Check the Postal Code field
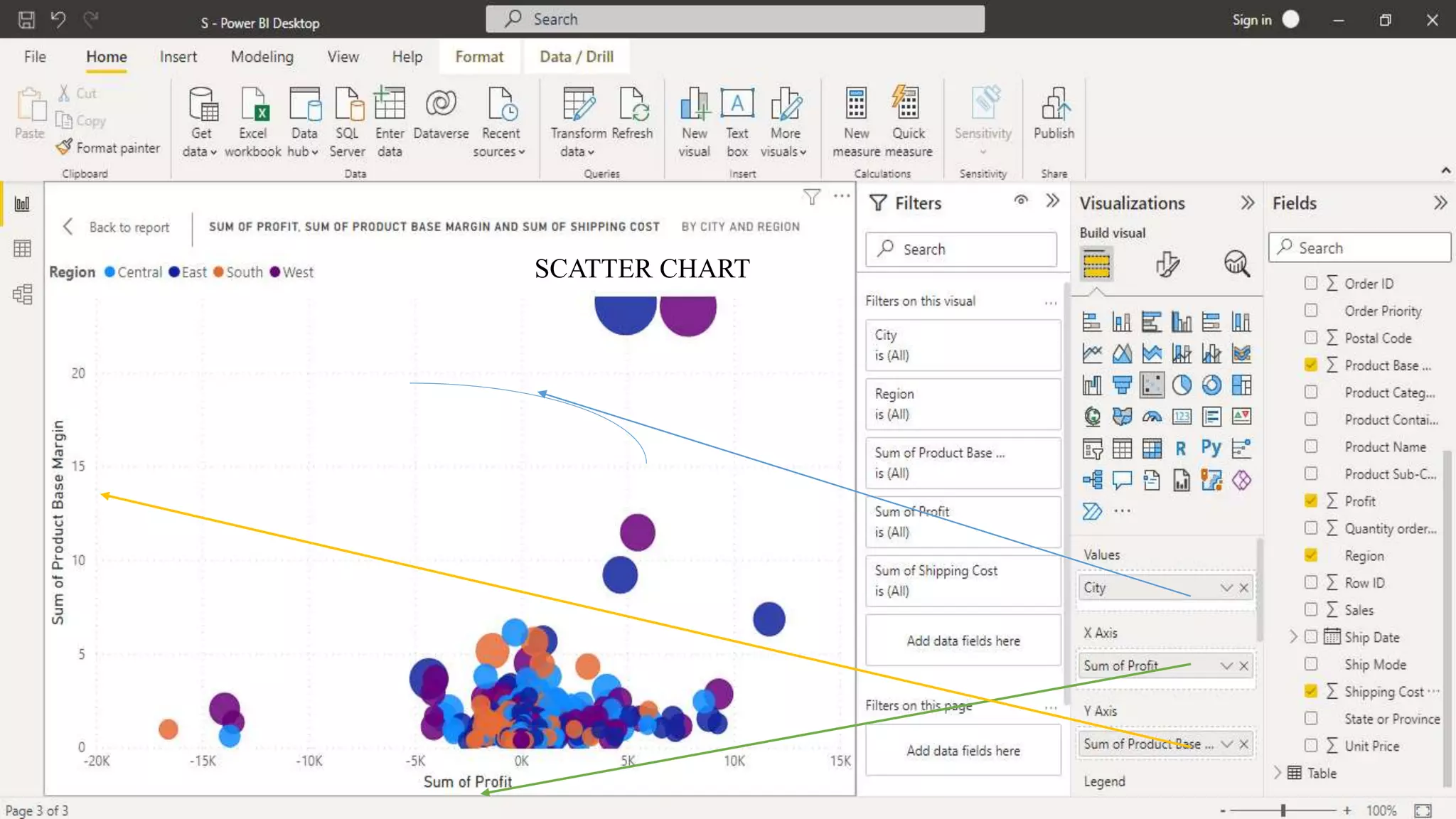The width and height of the screenshot is (1456, 819). click(x=1311, y=337)
